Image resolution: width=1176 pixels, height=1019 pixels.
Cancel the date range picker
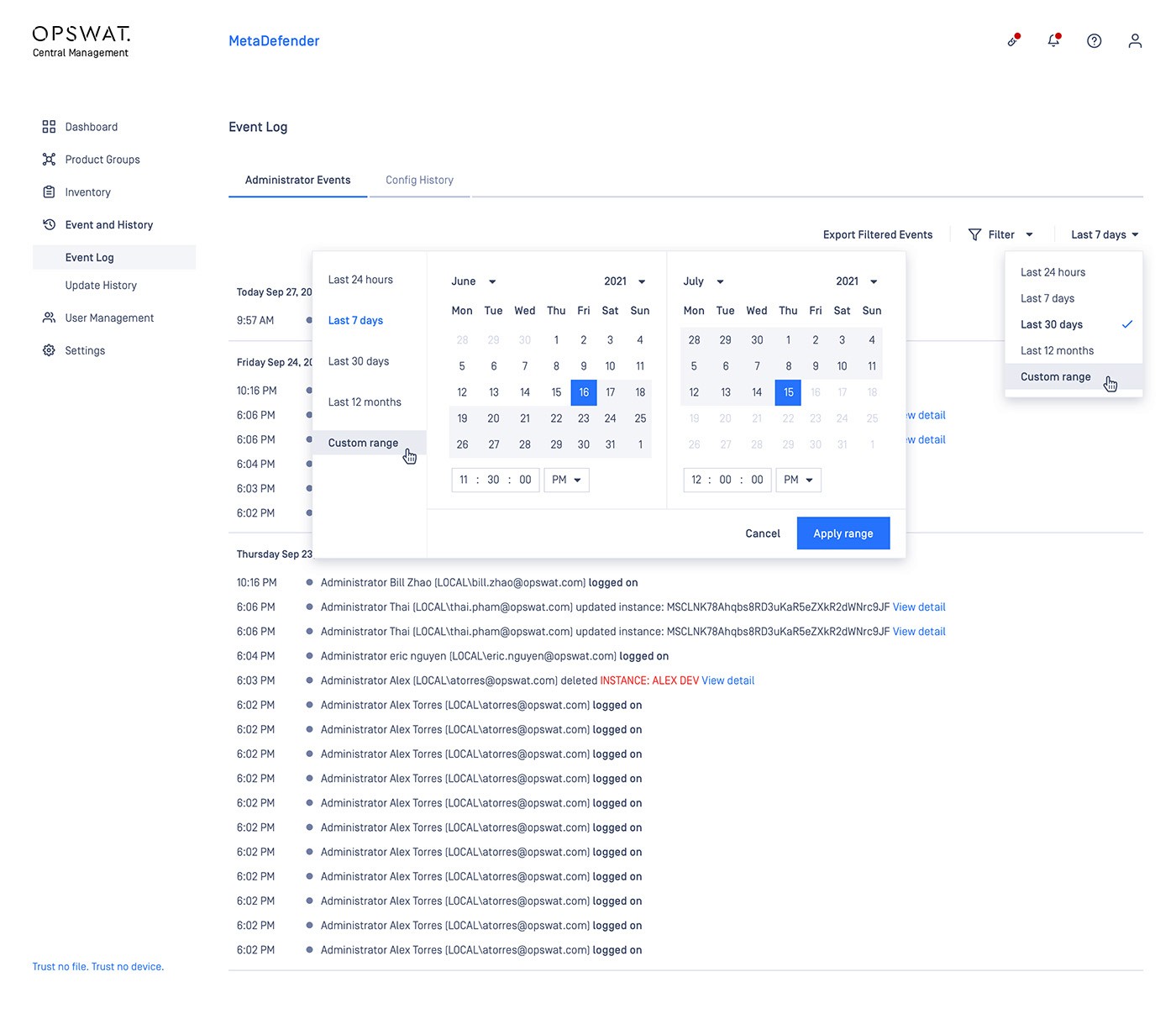tap(763, 533)
